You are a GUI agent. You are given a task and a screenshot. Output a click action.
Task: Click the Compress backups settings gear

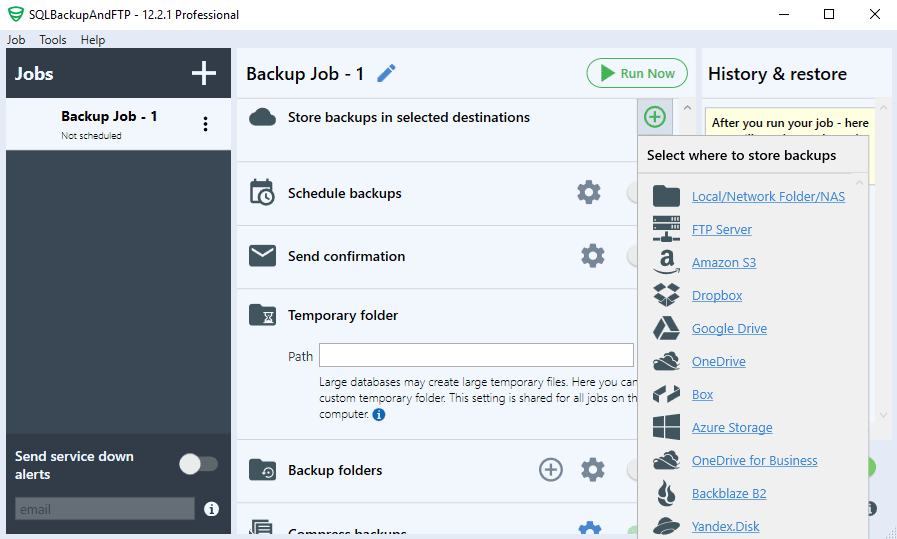click(589, 528)
